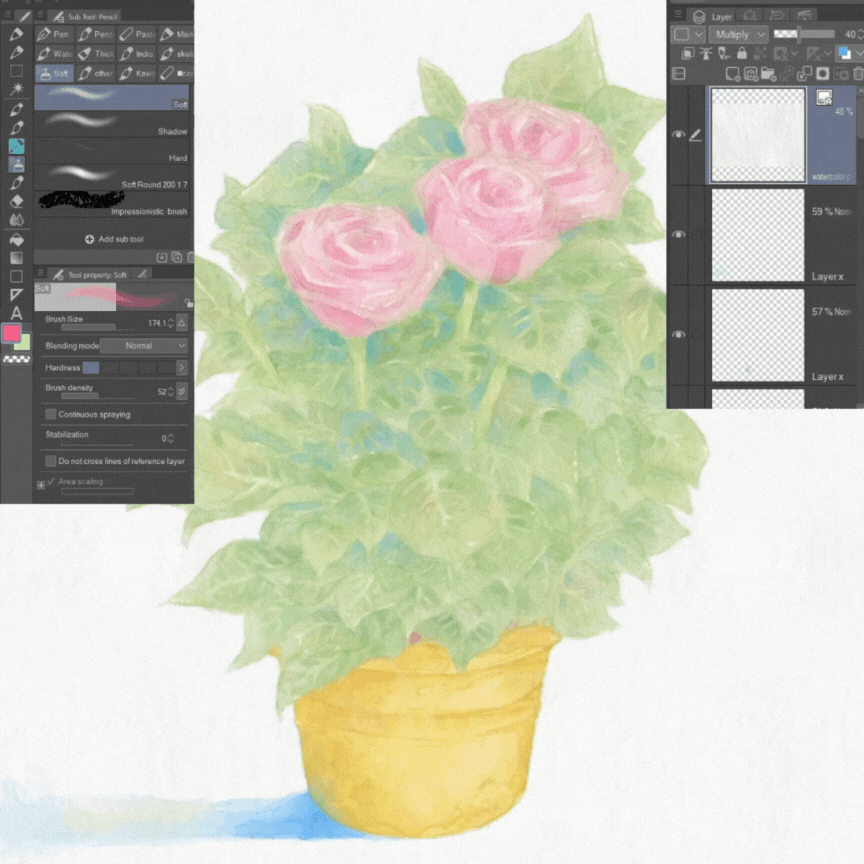864x864 pixels.
Task: Select the India ink sub tool group tab
Action: coord(137,53)
